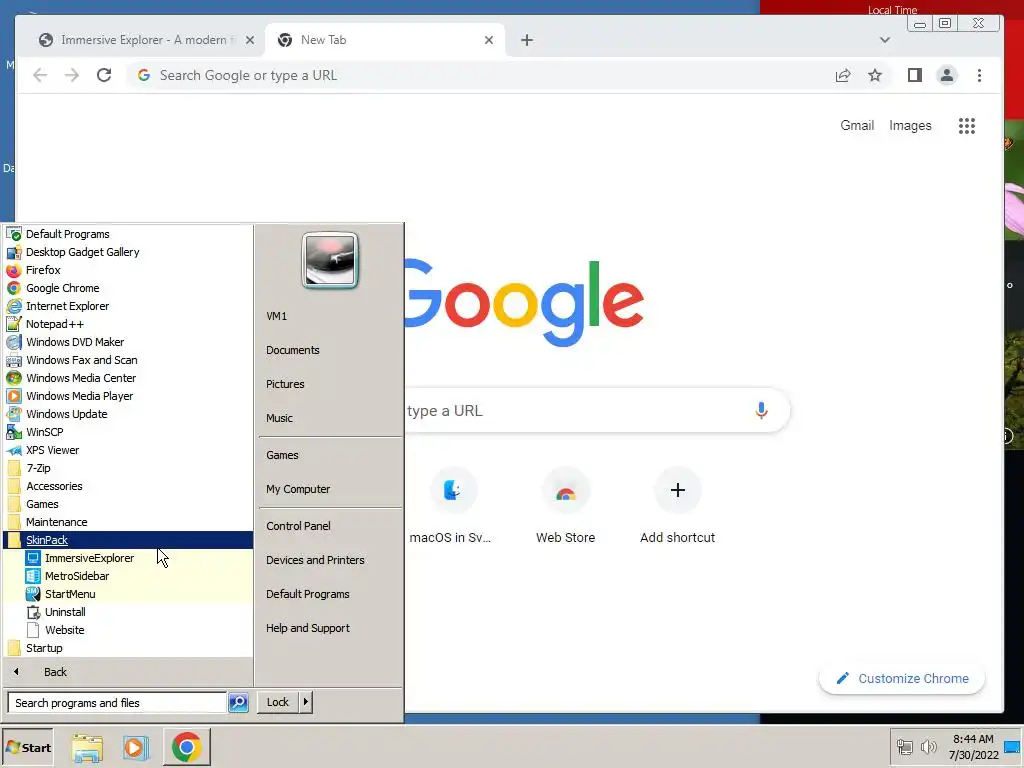The image size is (1024, 768).
Task: Expand the 7-Zip folder
Action: 128,468
